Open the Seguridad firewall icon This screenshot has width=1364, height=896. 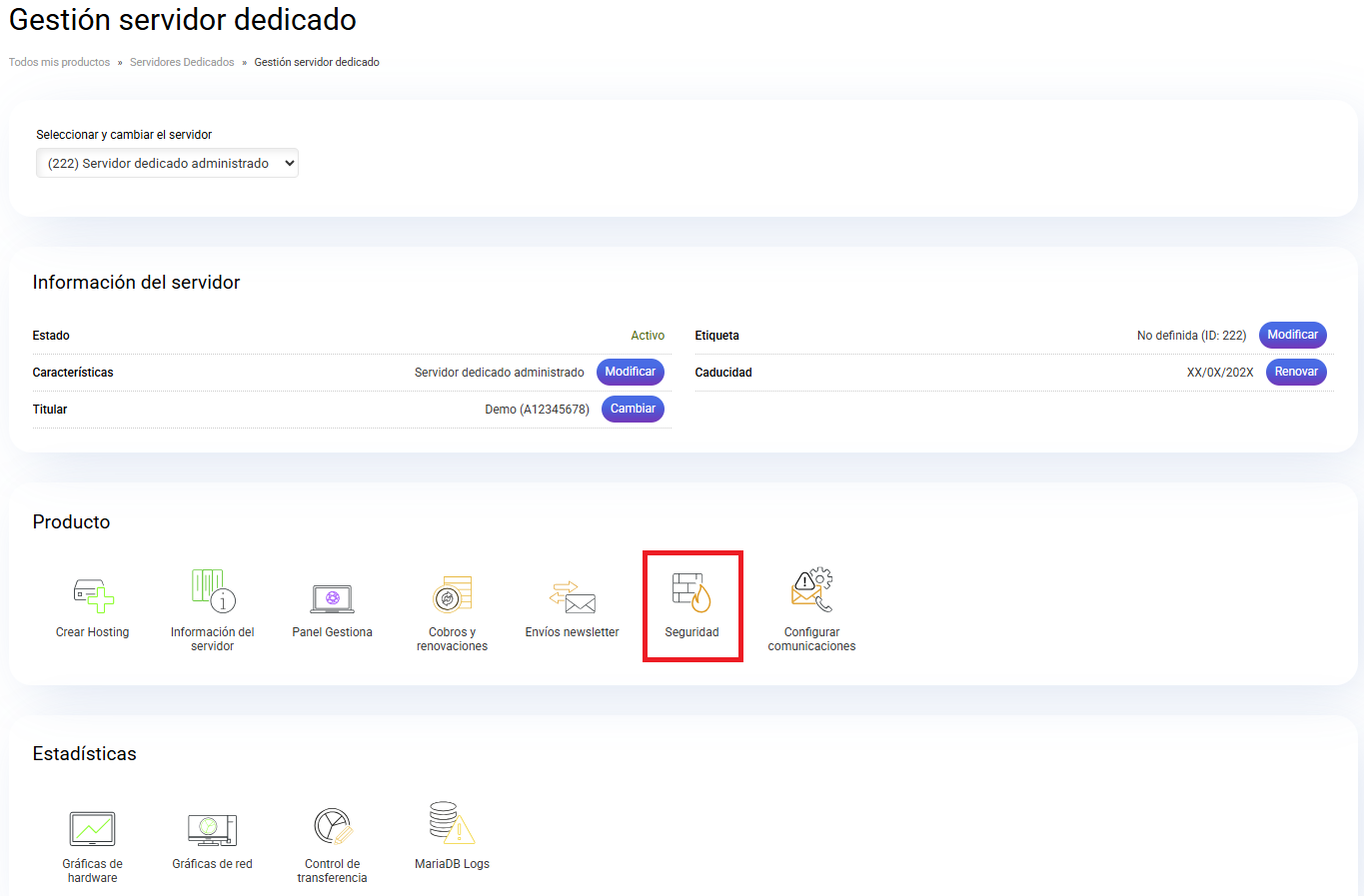click(691, 592)
